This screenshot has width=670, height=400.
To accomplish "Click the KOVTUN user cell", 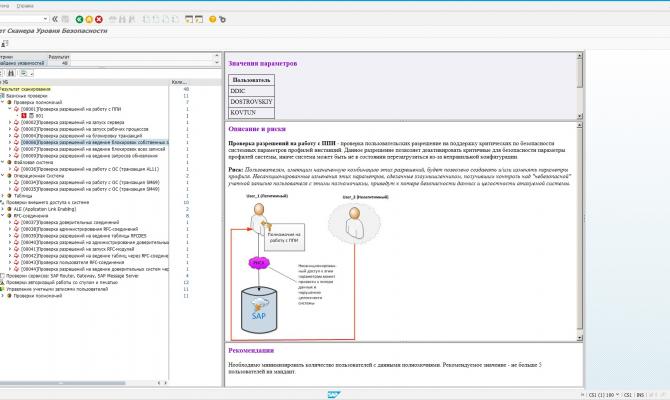I will point(251,112).
